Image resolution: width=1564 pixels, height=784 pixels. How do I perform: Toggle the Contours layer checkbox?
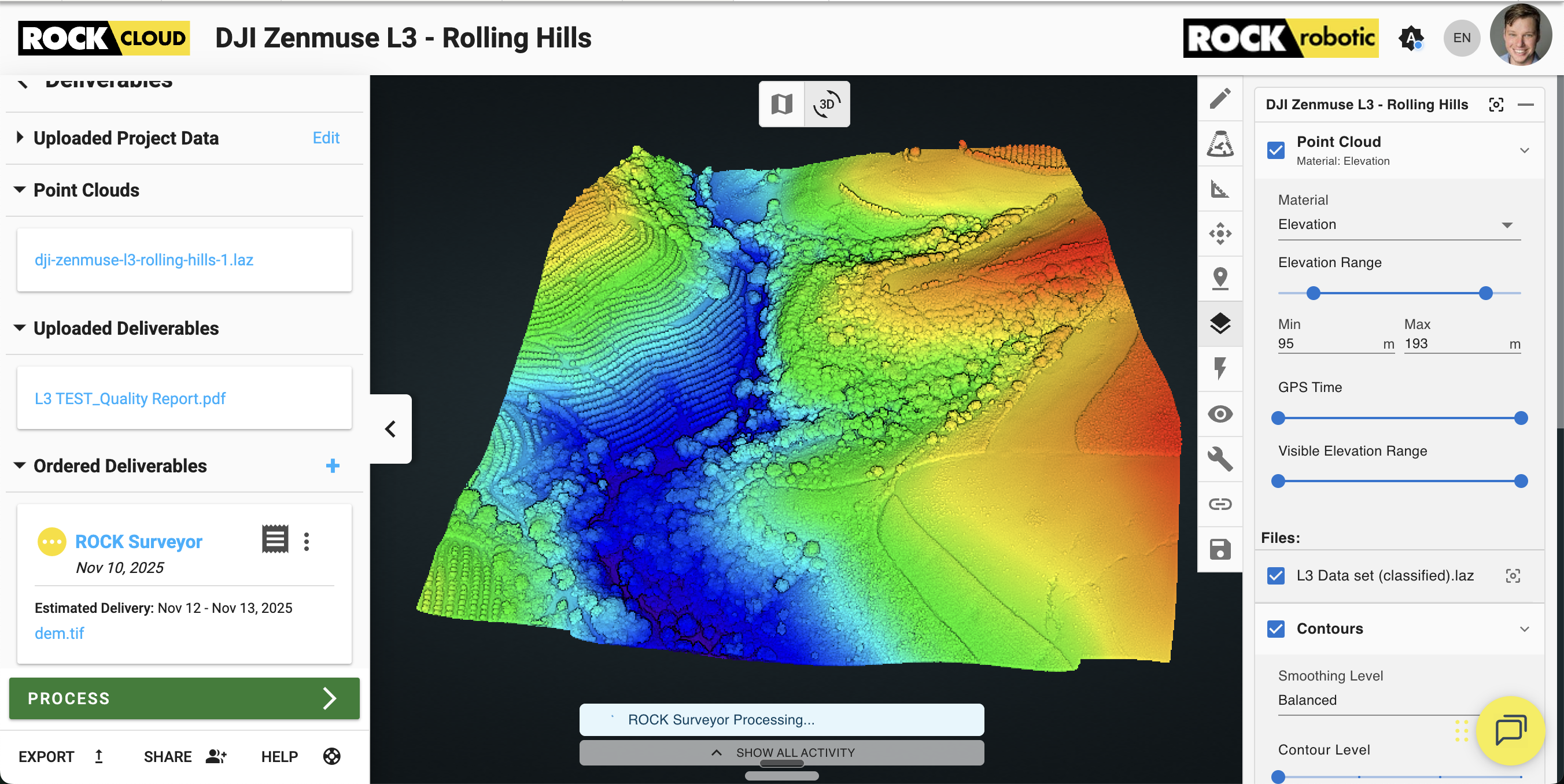pos(1275,628)
